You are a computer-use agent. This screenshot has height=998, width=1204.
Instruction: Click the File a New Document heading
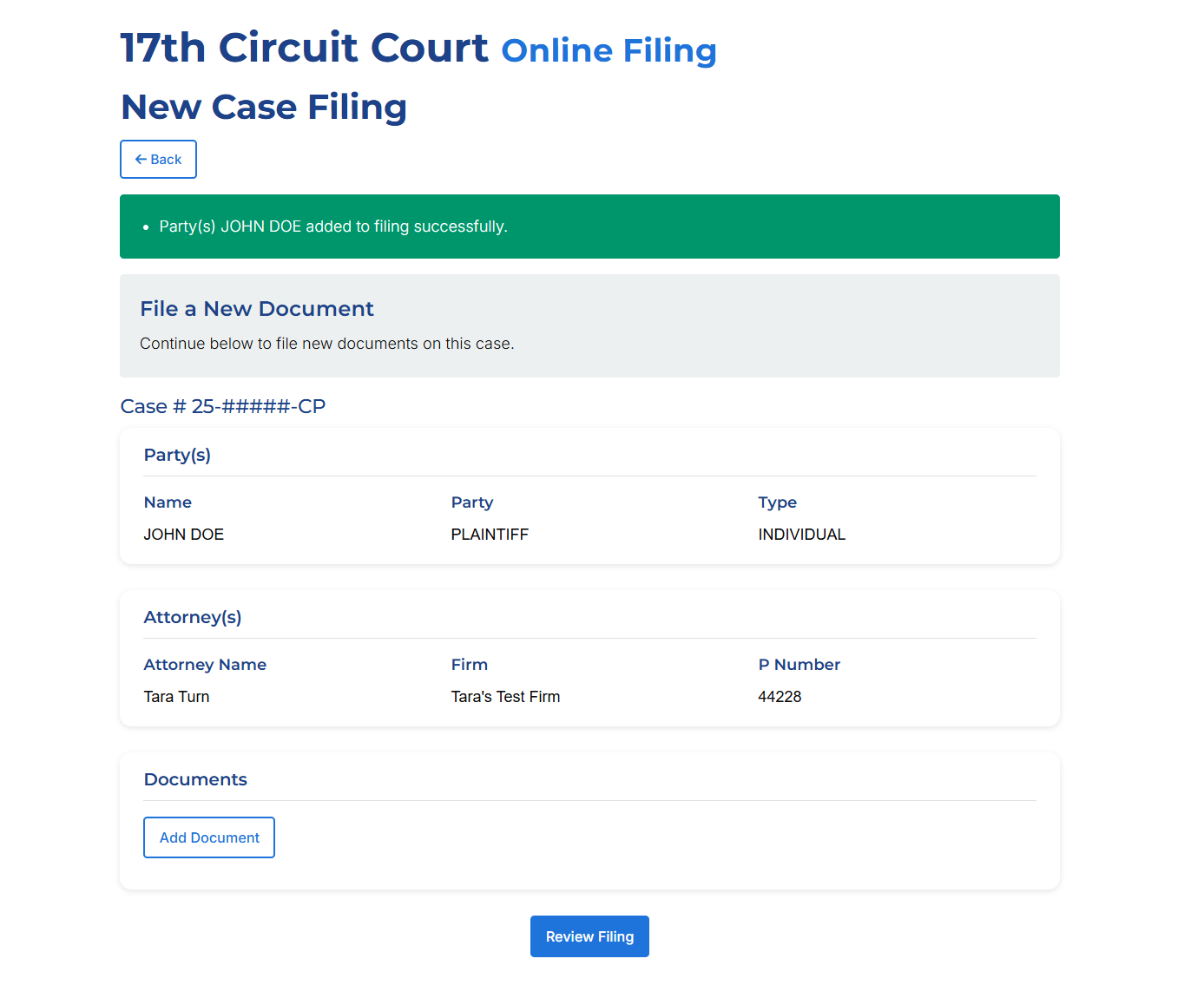point(257,309)
